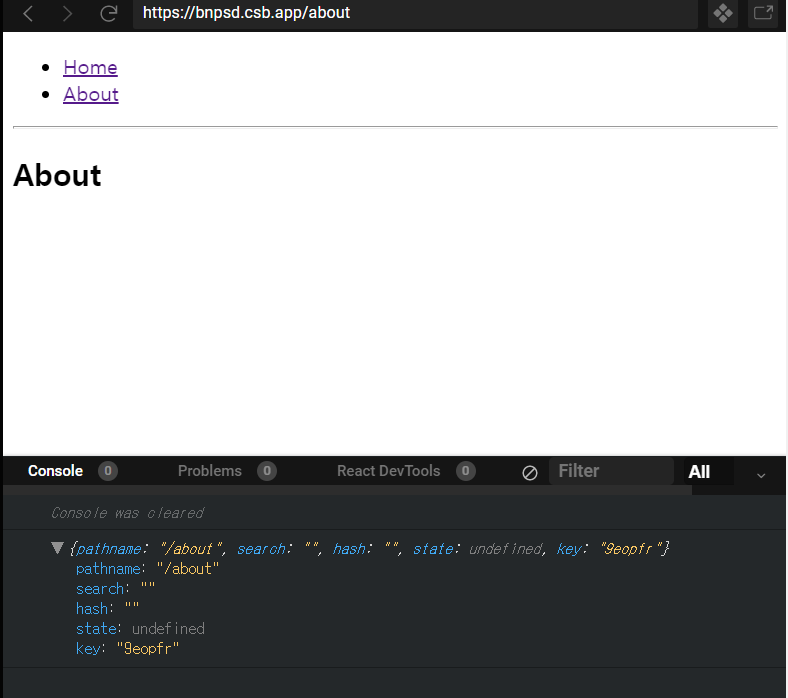
Task: Click the search: "" property row
Action: click(x=116, y=588)
